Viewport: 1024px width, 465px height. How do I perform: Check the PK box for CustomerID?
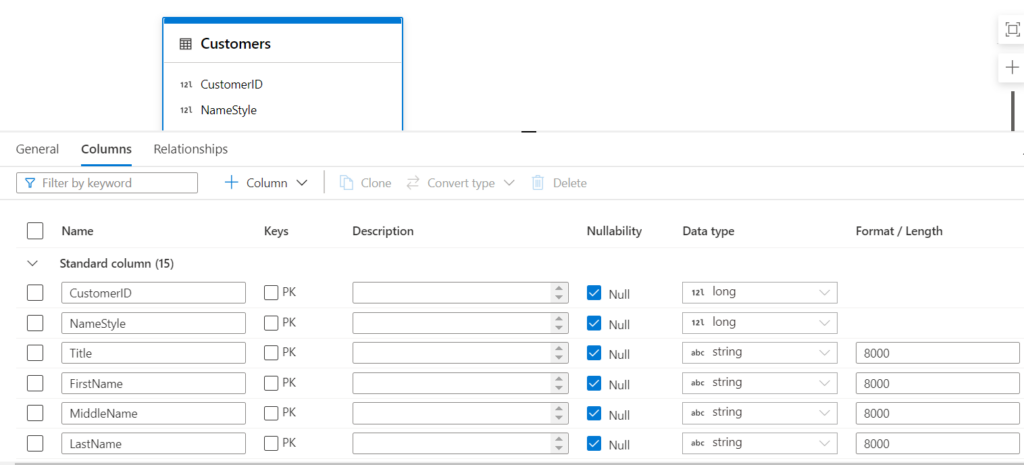click(x=271, y=293)
